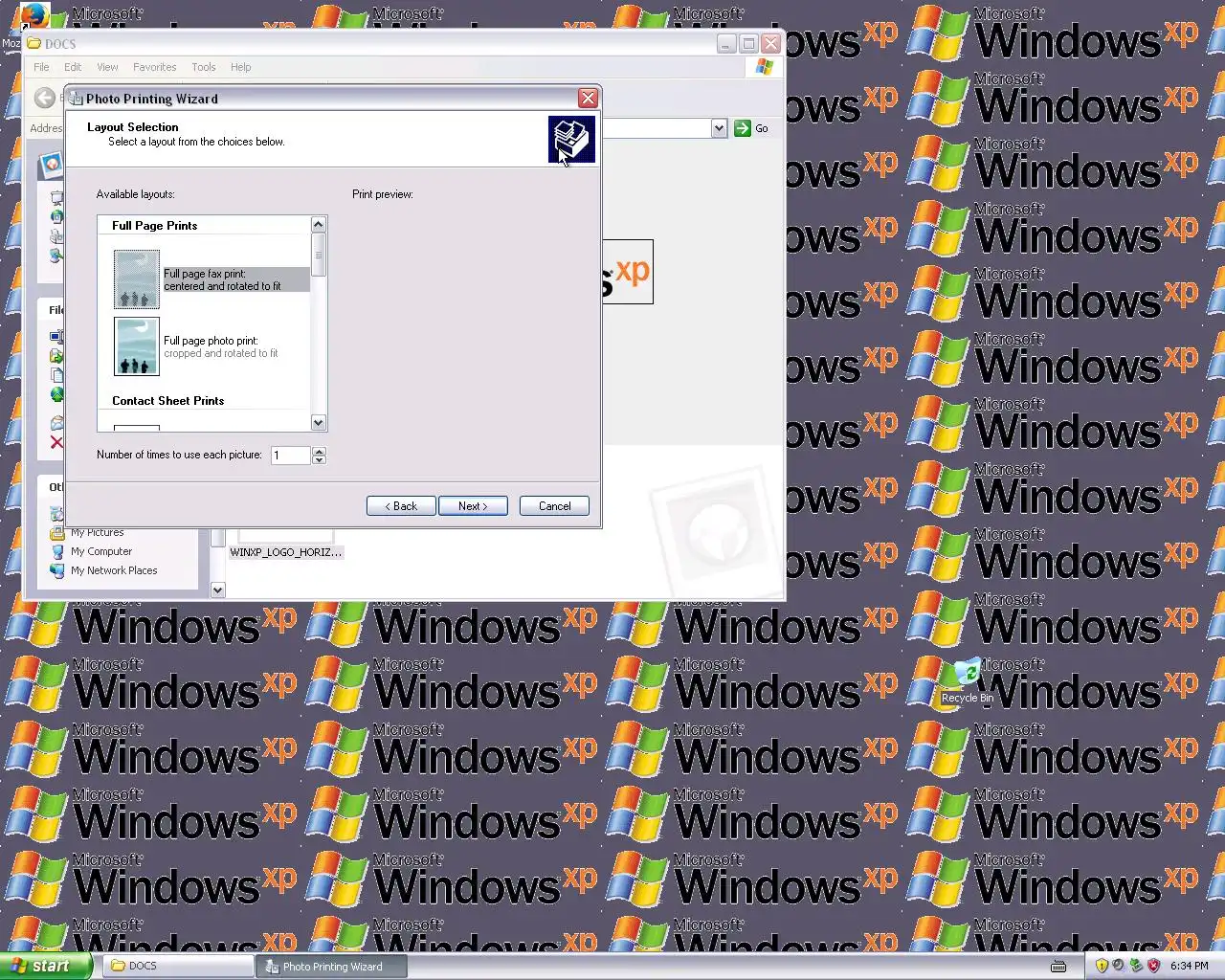Maximize the DOCS window

tap(748, 44)
